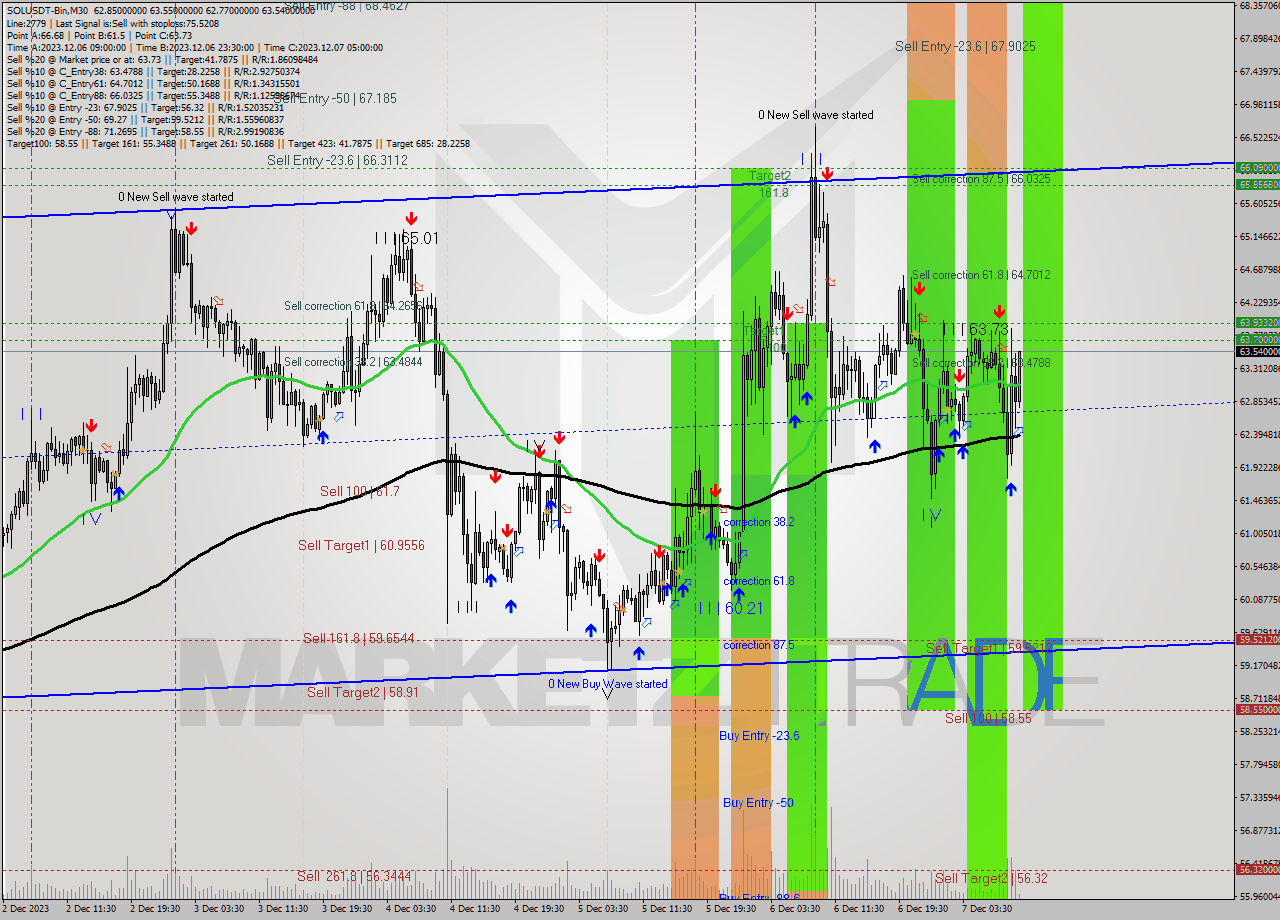Viewport: 1280px width, 920px height.
Task: Click the 'Sell 261.8 | 56.3444' label
Action: (354, 876)
